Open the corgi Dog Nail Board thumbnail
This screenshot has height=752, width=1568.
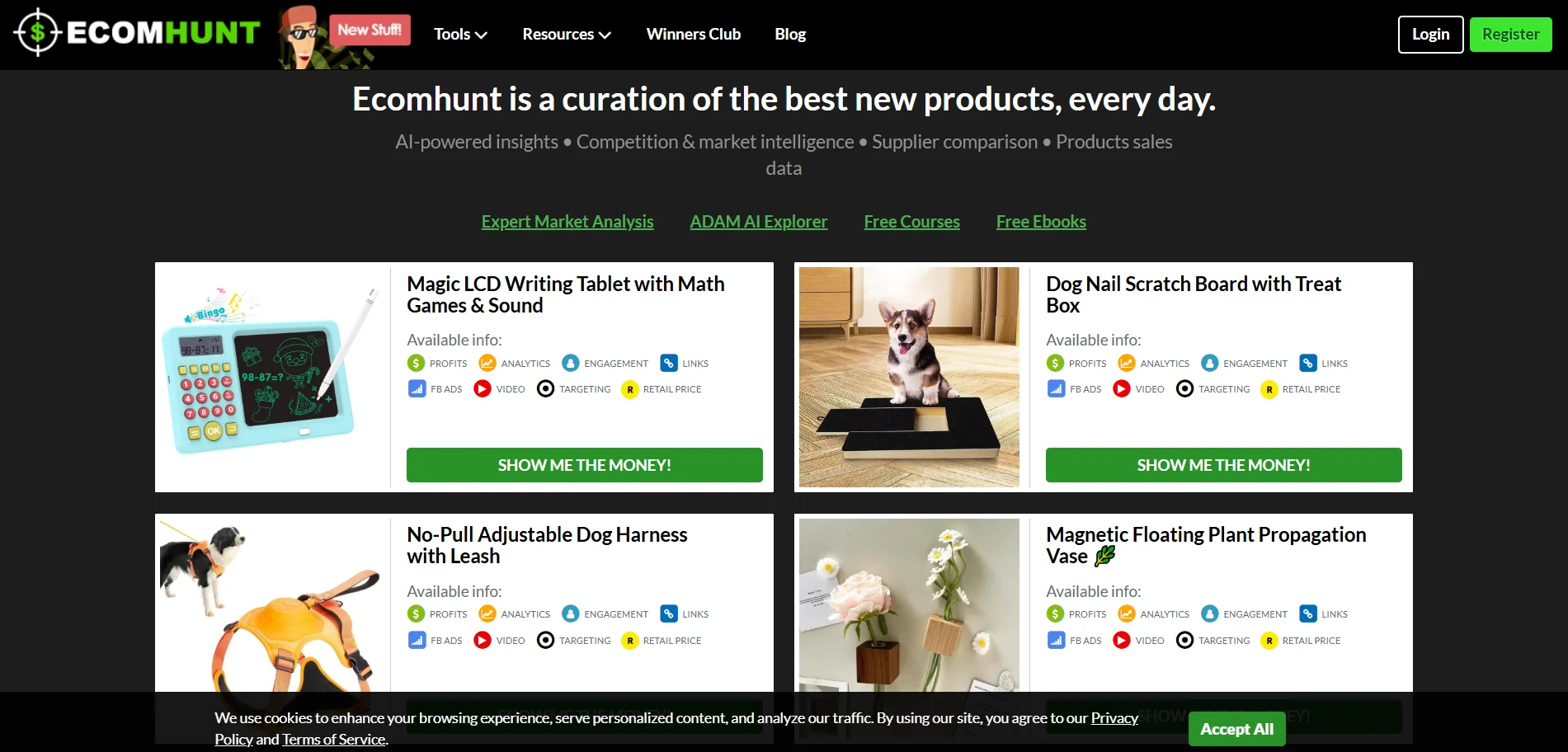coord(909,377)
